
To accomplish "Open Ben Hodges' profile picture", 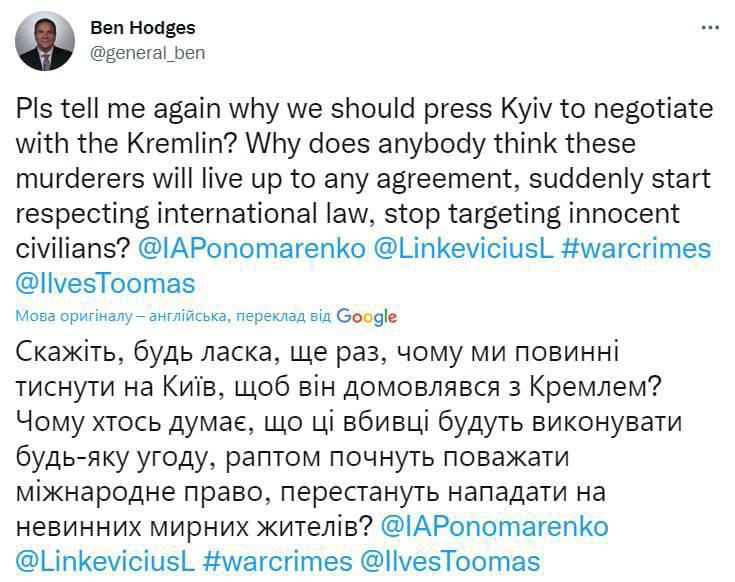I will click(x=45, y=42).
